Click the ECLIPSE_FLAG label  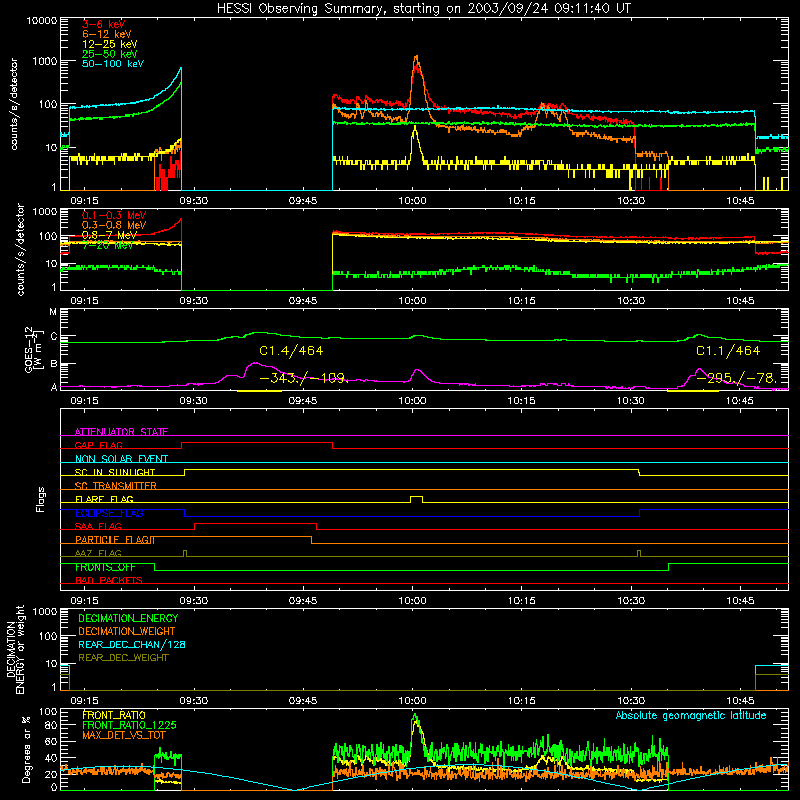click(109, 513)
